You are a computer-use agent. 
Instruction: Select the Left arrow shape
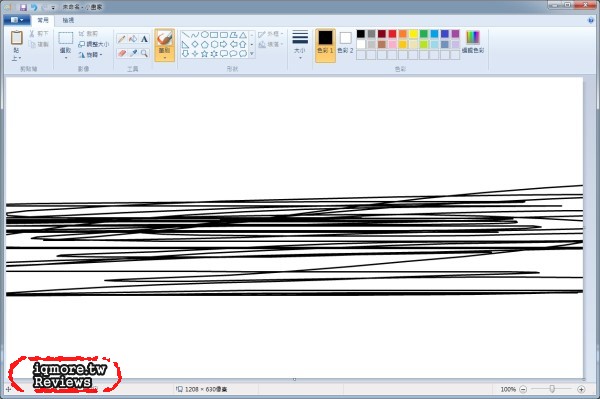pyautogui.click(x=233, y=44)
